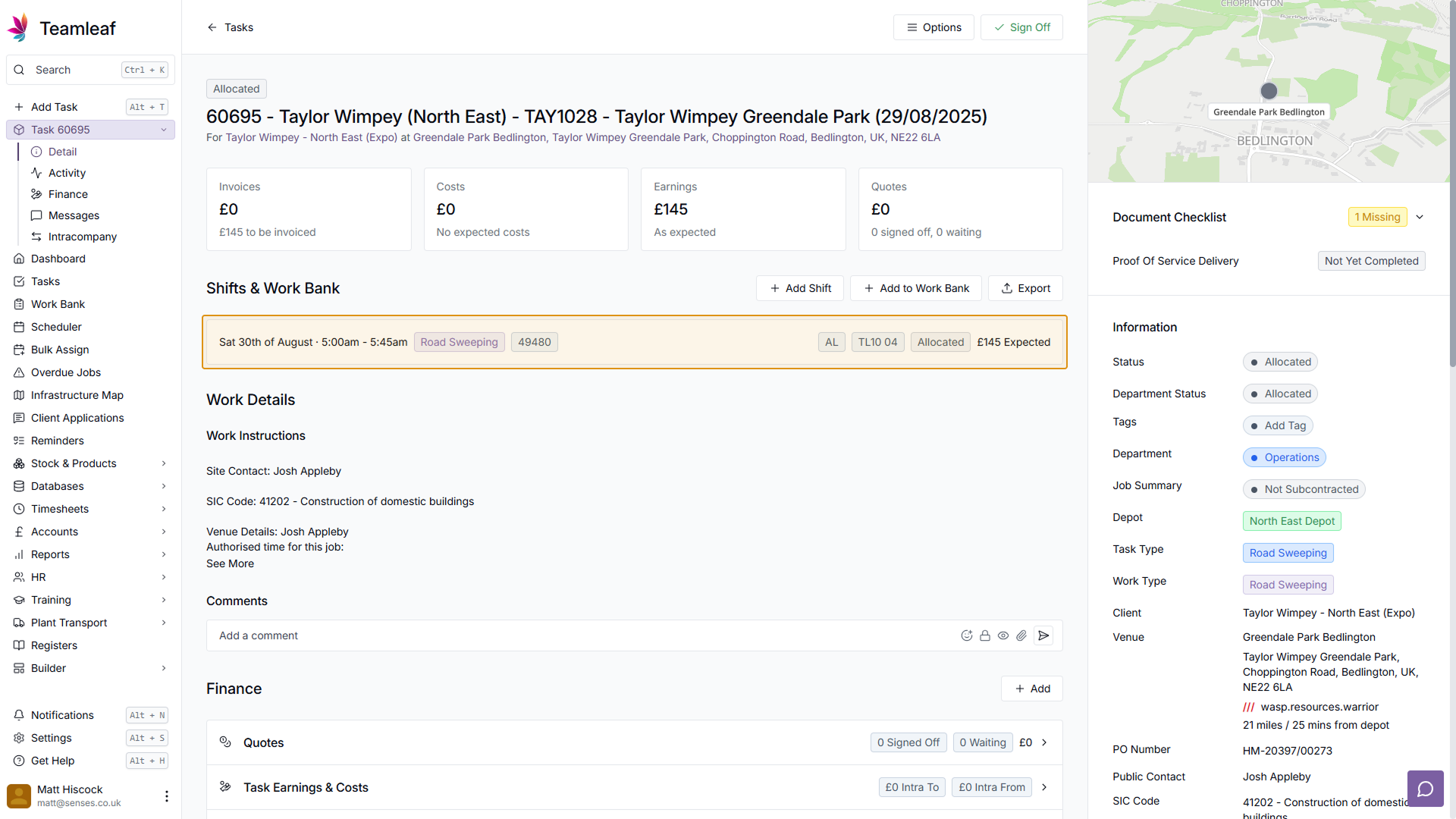The height and width of the screenshot is (819, 1456).
Task: Click the Export button
Action: pyautogui.click(x=1025, y=288)
